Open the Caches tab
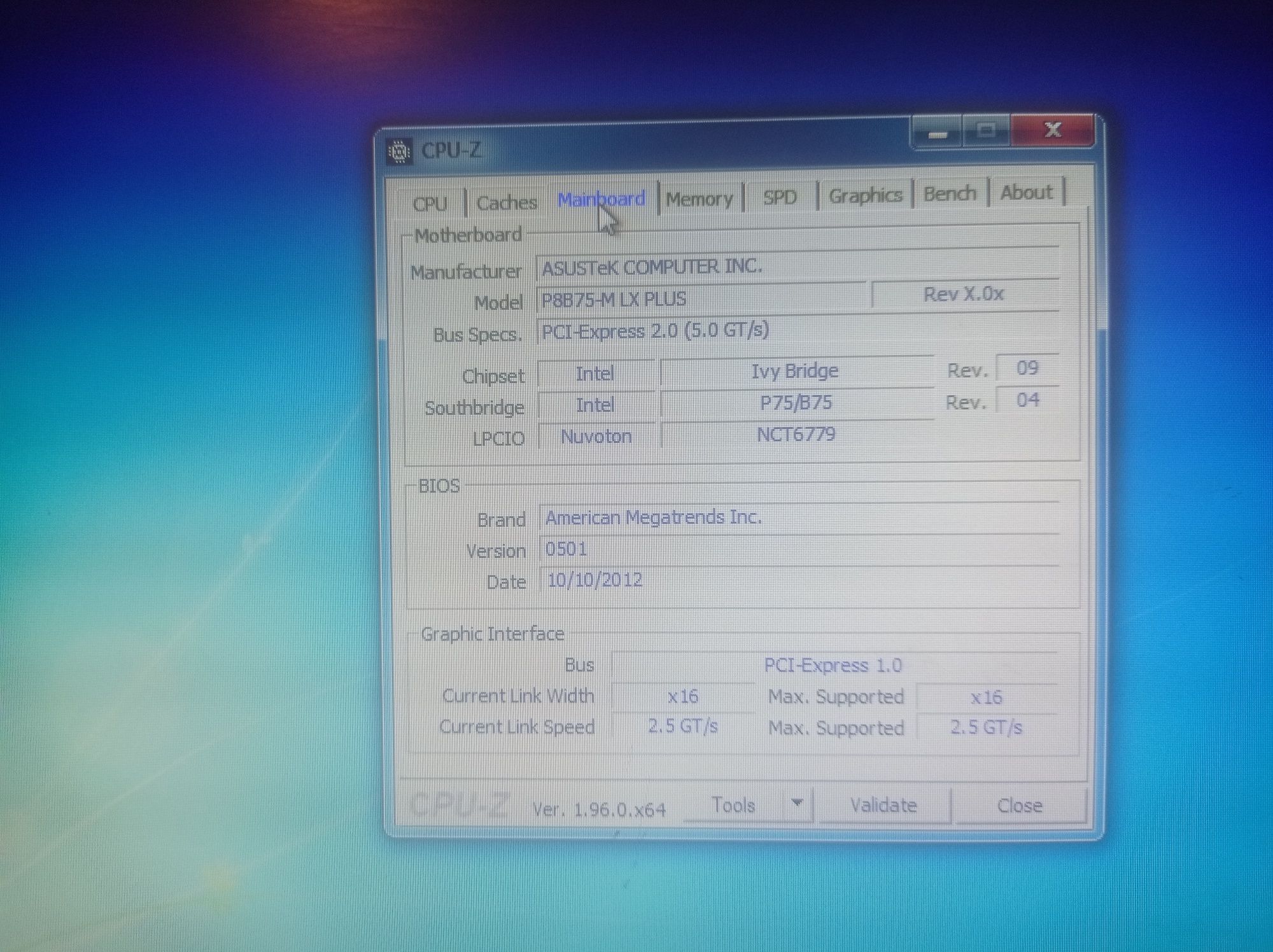Screen dimensions: 1273x952 click(507, 202)
